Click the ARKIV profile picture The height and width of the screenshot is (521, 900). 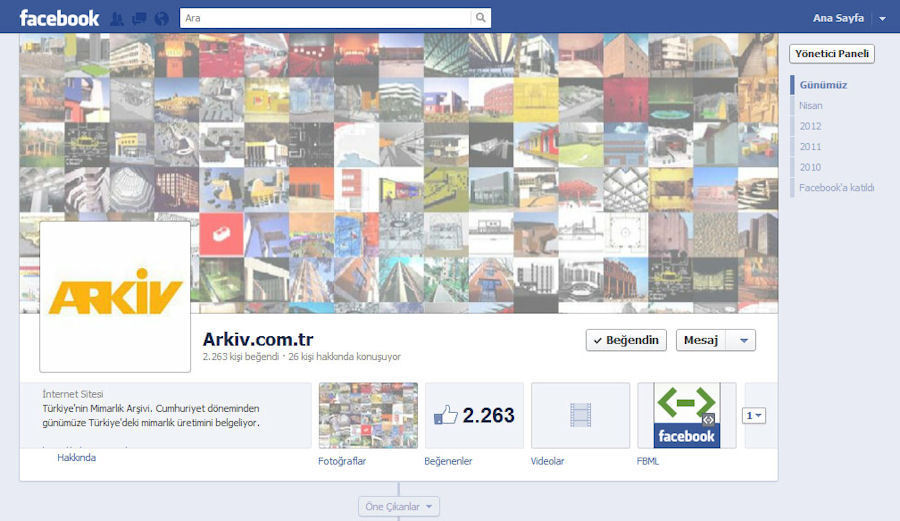click(115, 297)
